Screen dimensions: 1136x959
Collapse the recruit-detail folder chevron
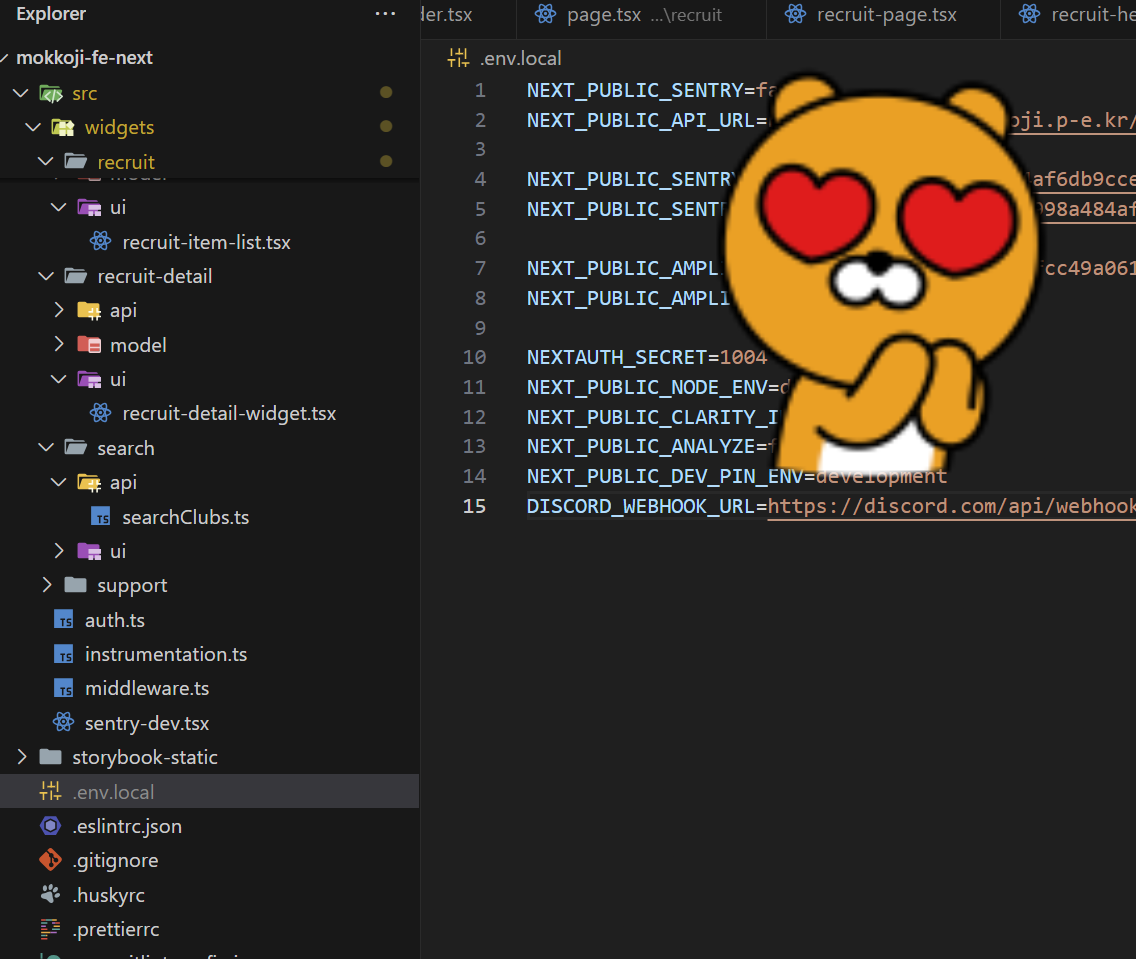coord(46,276)
